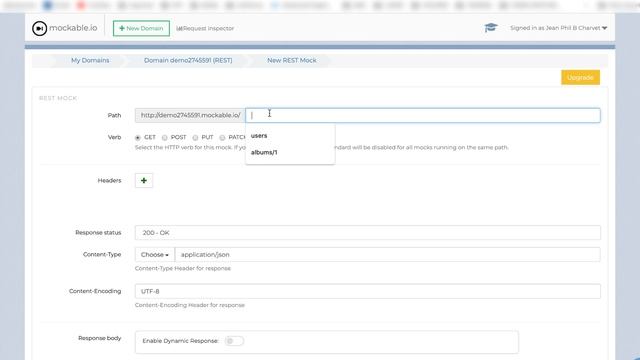Add a header with the plus icon
Image resolution: width=640 pixels, height=360 pixels.
coord(144,180)
